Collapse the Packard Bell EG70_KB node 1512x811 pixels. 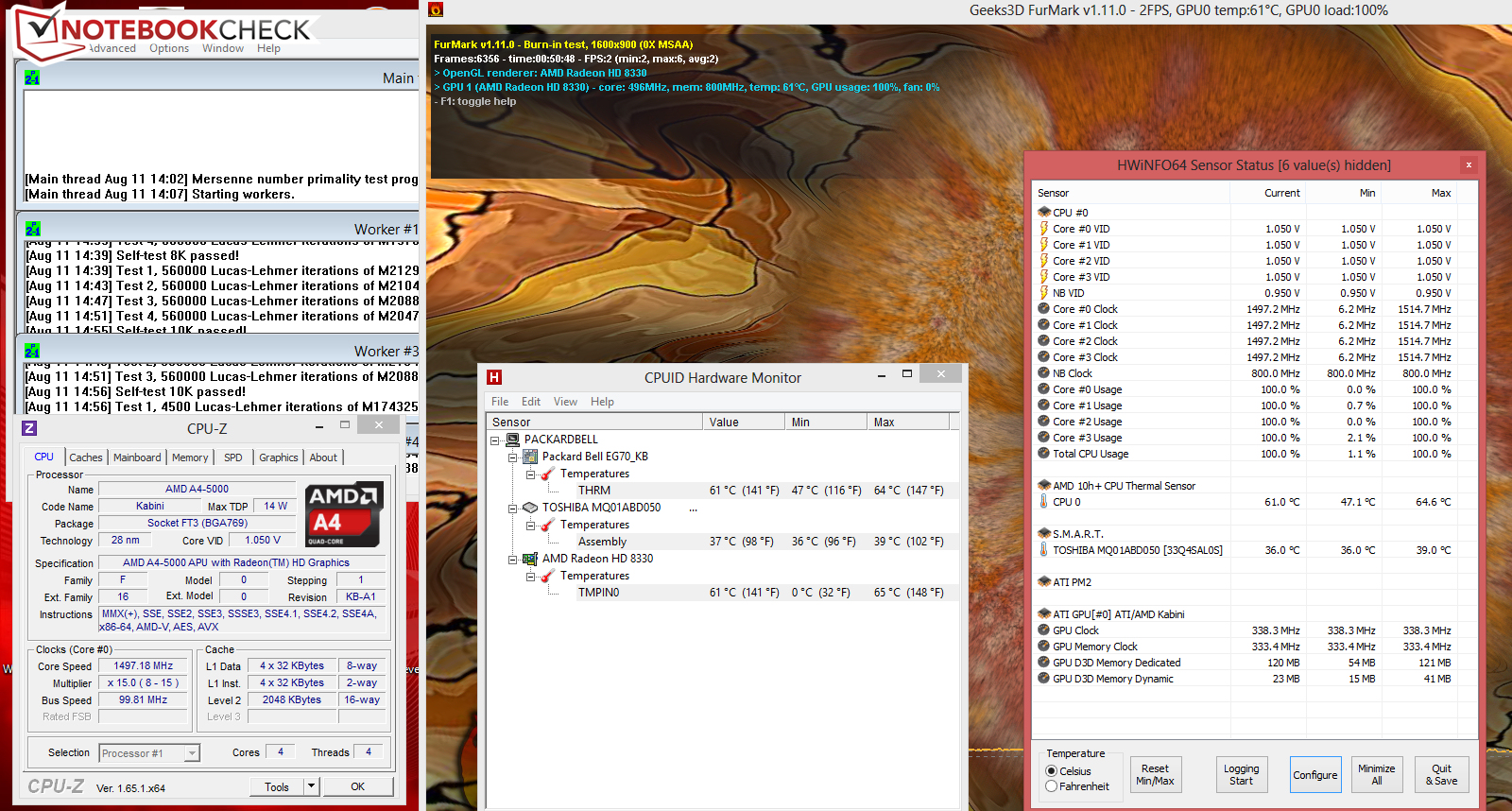[x=513, y=457]
